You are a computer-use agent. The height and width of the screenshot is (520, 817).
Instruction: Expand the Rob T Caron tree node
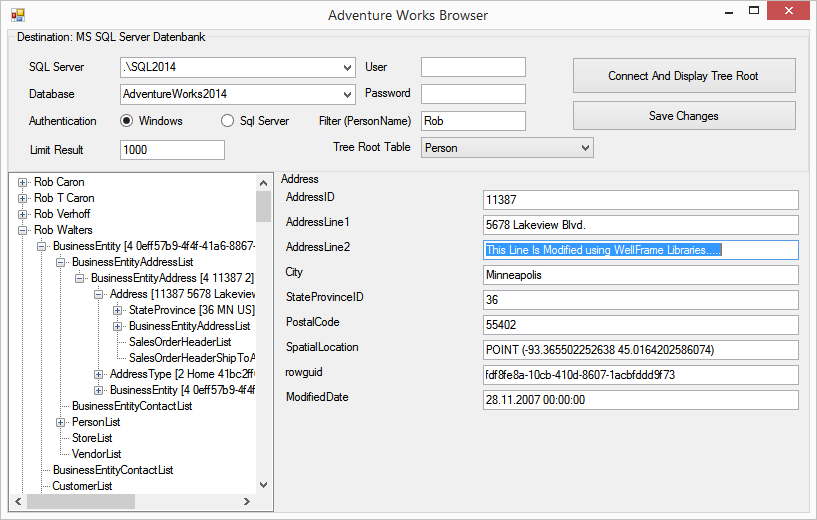click(22, 199)
